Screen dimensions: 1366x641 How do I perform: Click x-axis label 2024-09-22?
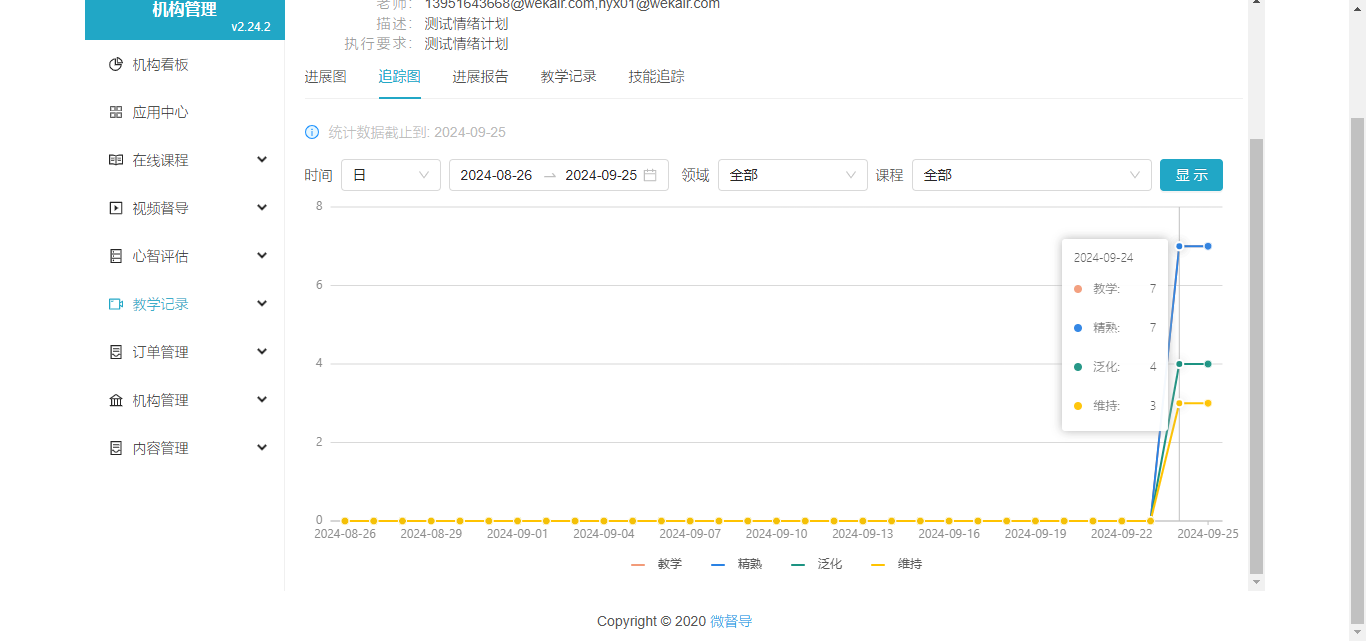click(x=1121, y=534)
